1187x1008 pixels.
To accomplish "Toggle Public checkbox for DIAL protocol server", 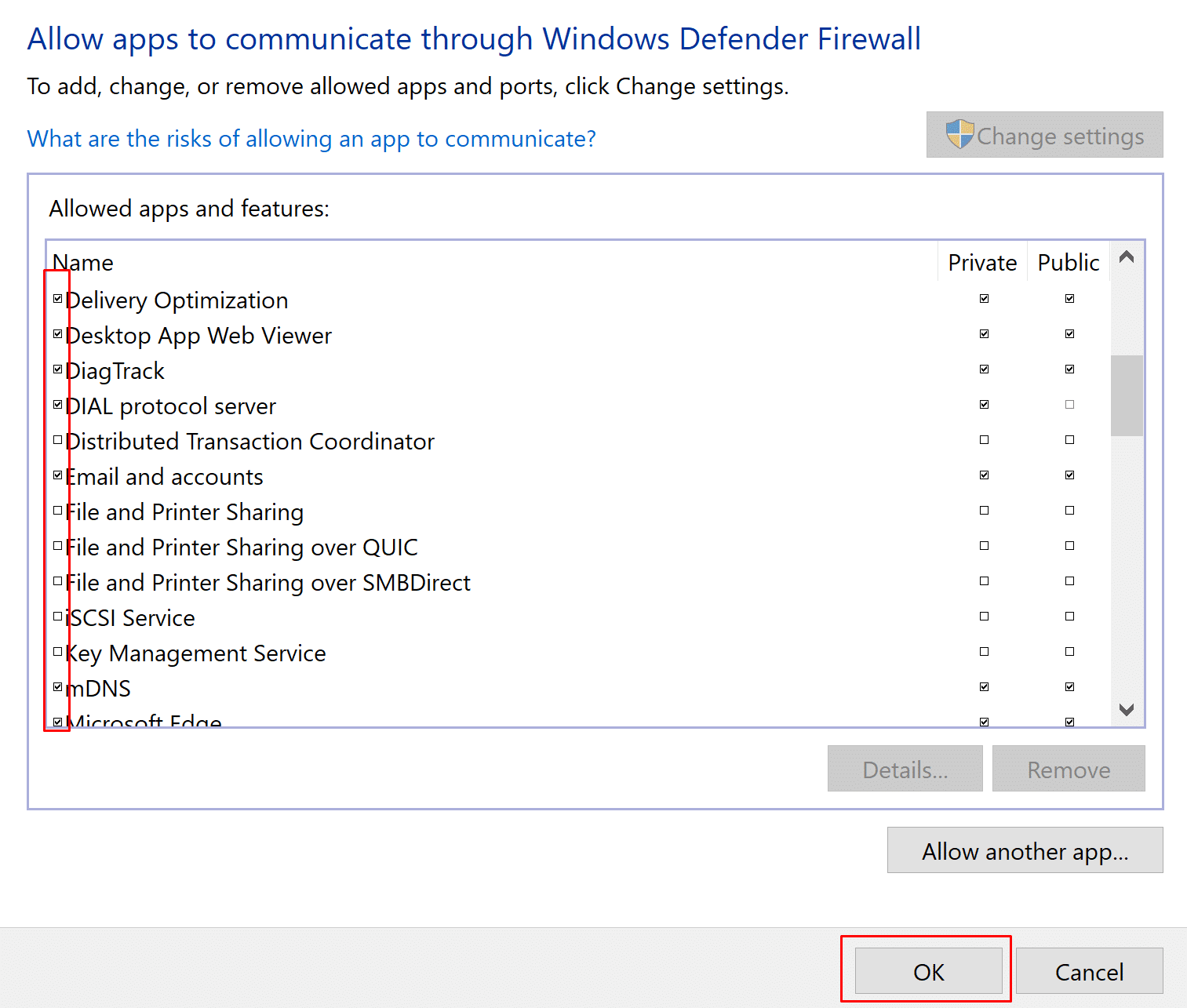I will click(1069, 405).
